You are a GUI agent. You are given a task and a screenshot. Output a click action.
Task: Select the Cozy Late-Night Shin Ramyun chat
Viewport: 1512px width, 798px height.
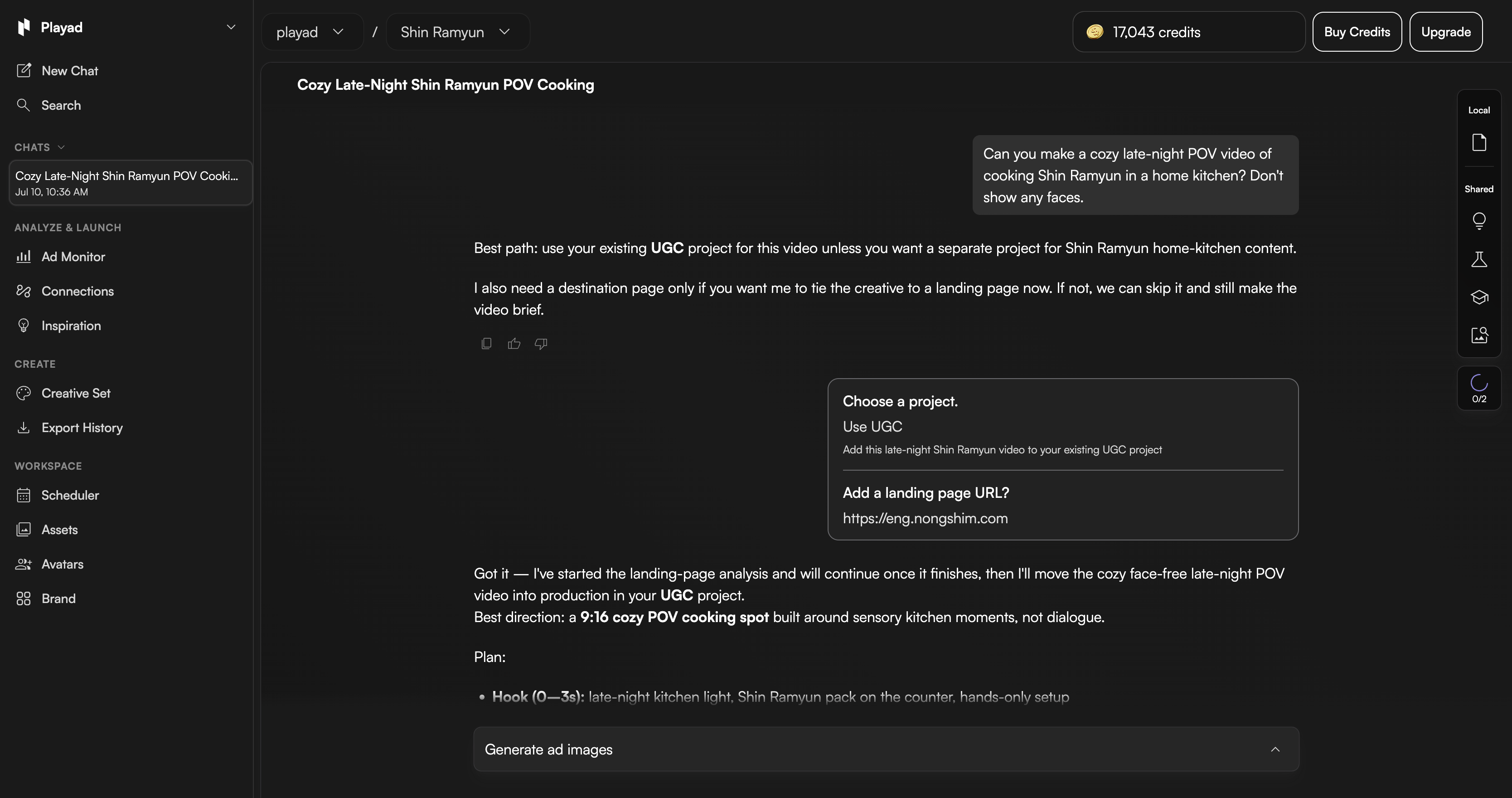click(x=131, y=183)
